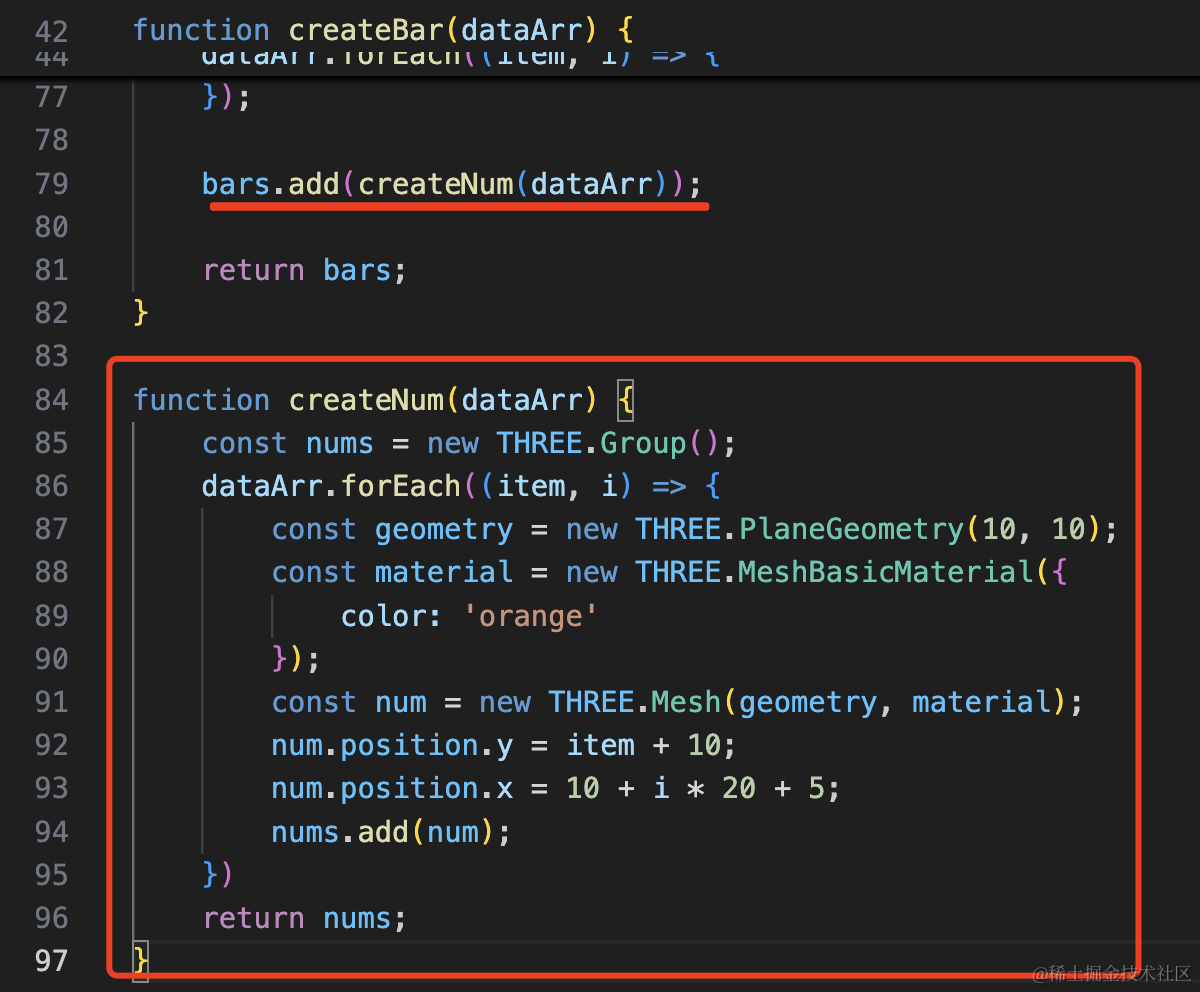The width and height of the screenshot is (1200, 992).
Task: Click 'THREE.Mesh' on line 91
Action: click(x=635, y=702)
